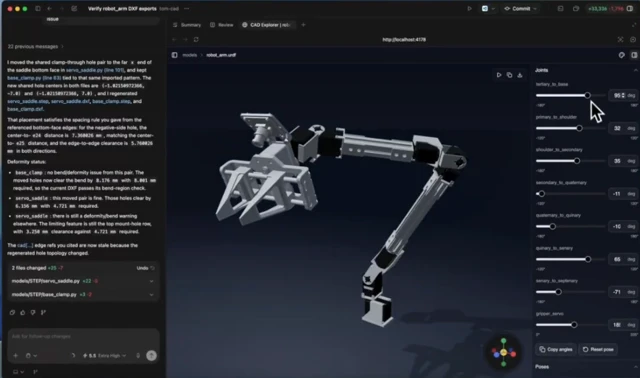
Task: Add a new tab with plus
Action: click(303, 25)
